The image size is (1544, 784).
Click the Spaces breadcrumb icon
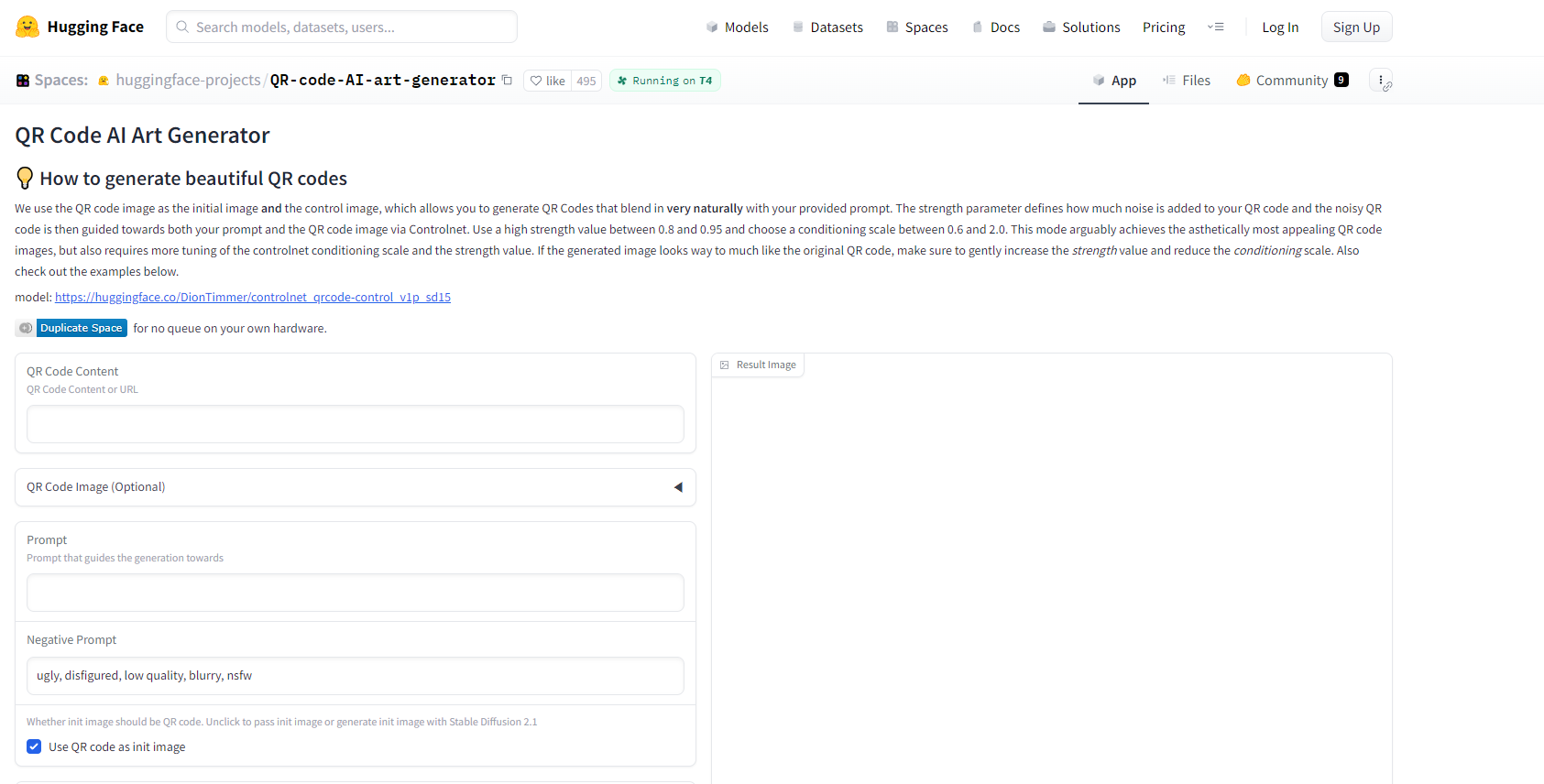click(x=23, y=81)
